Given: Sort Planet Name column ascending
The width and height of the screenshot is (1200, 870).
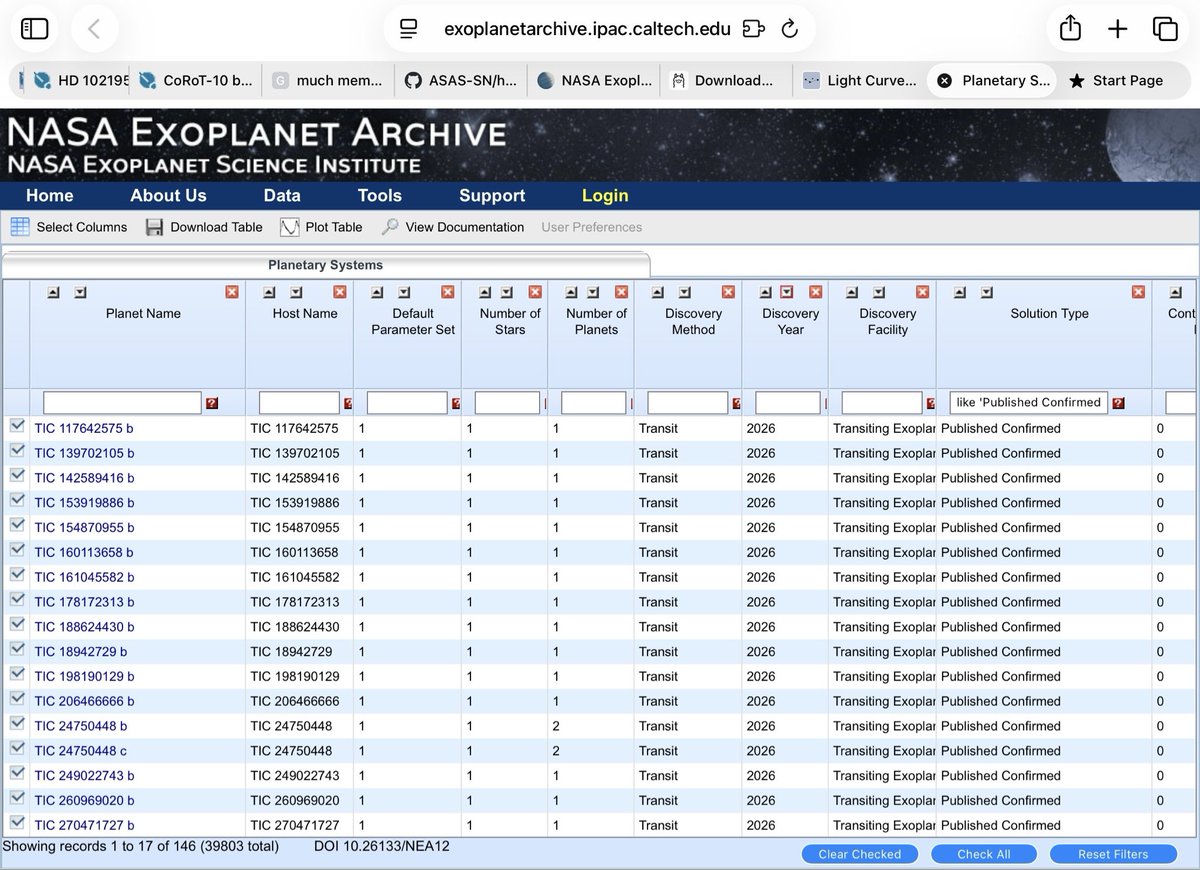Looking at the screenshot, I should coord(54,293).
